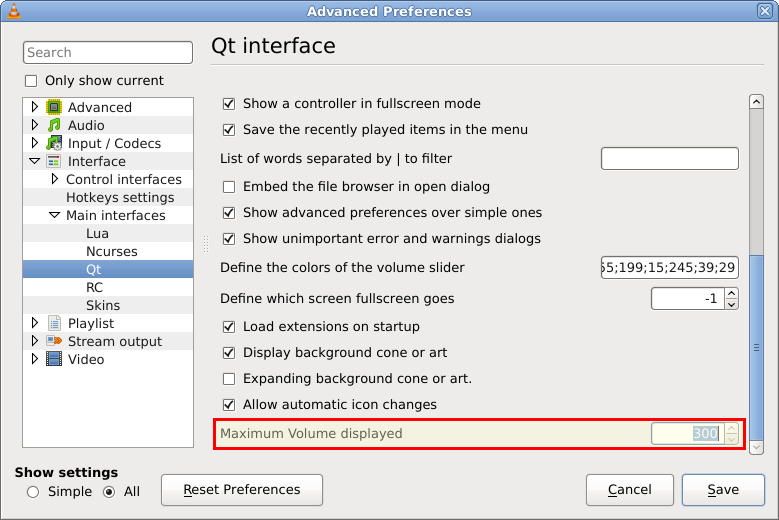The width and height of the screenshot is (779, 520).
Task: Enable Embed the file browser in open dialog
Action: 229,187
